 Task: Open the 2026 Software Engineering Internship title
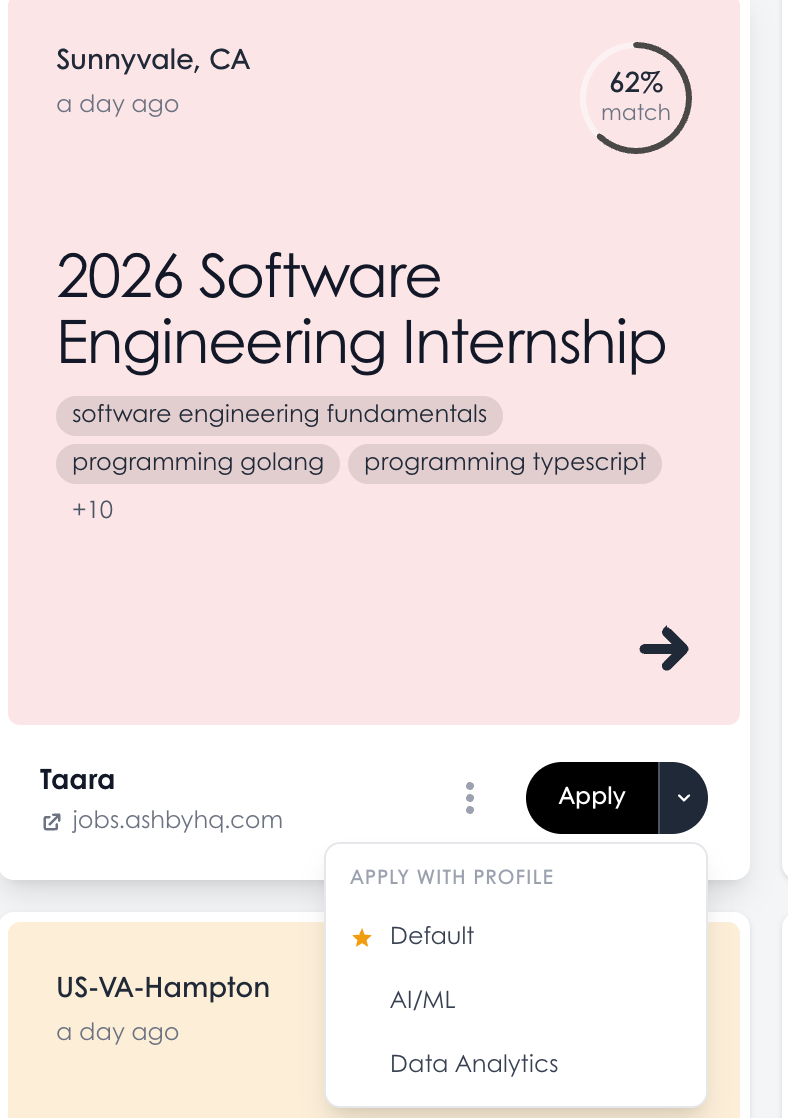point(360,308)
